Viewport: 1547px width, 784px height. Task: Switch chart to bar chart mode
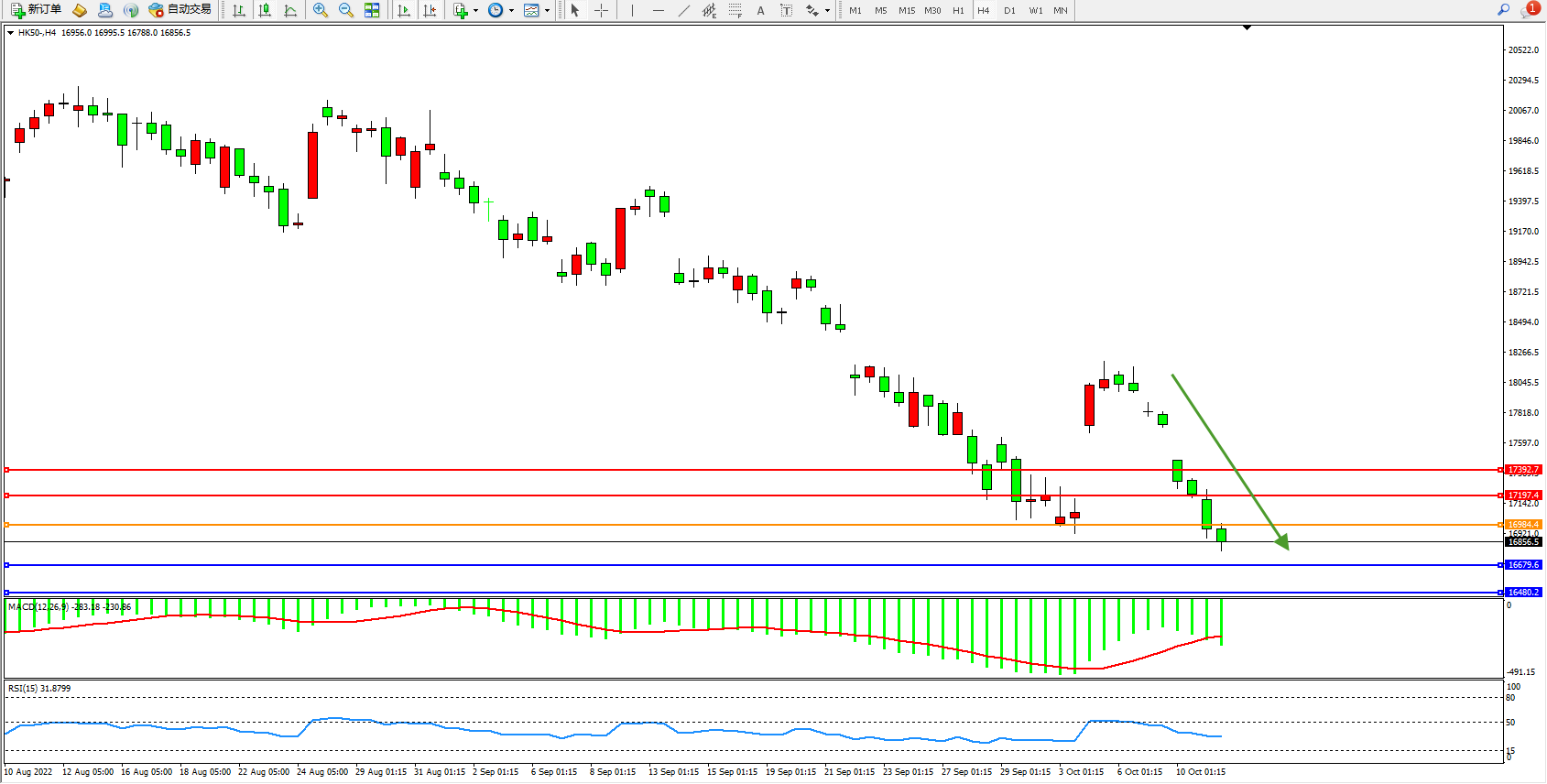coord(239,10)
